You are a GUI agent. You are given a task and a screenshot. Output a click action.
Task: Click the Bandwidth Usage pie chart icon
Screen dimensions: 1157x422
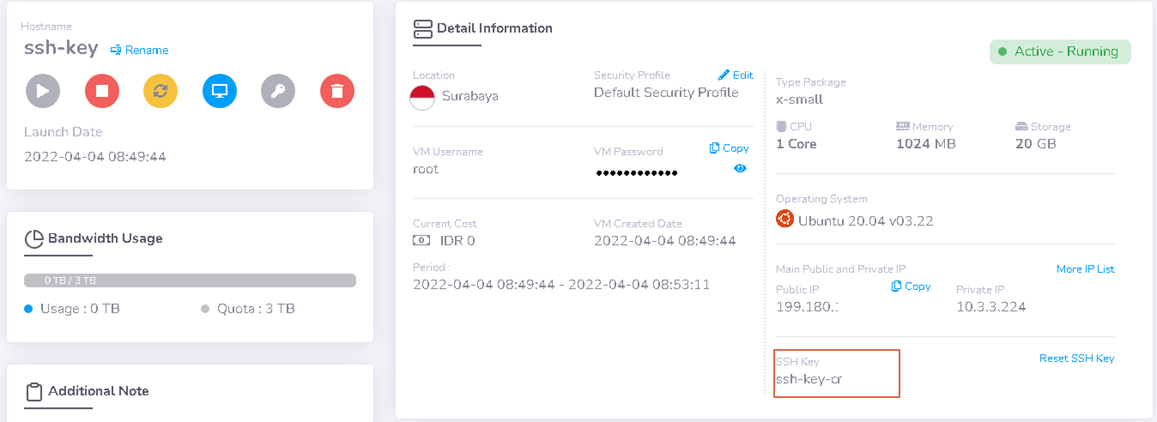point(34,239)
